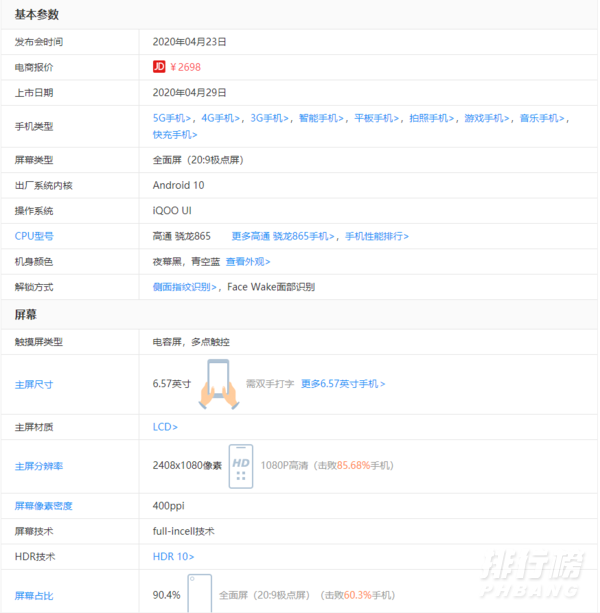Click the 屏幕技术 row label
The height and width of the screenshot is (613, 600).
(34, 531)
